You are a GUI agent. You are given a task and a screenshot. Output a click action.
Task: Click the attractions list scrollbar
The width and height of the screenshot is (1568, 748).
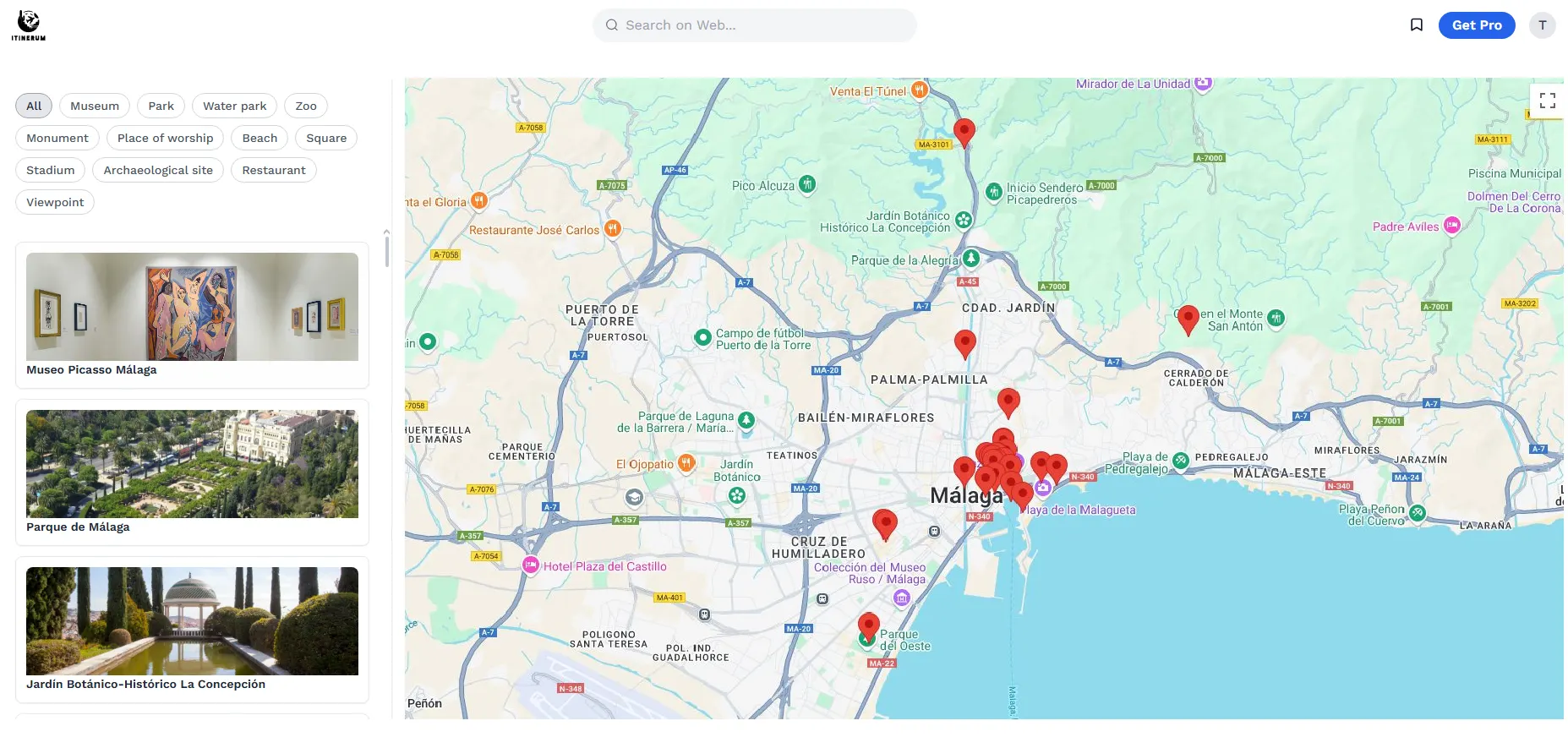coord(386,251)
